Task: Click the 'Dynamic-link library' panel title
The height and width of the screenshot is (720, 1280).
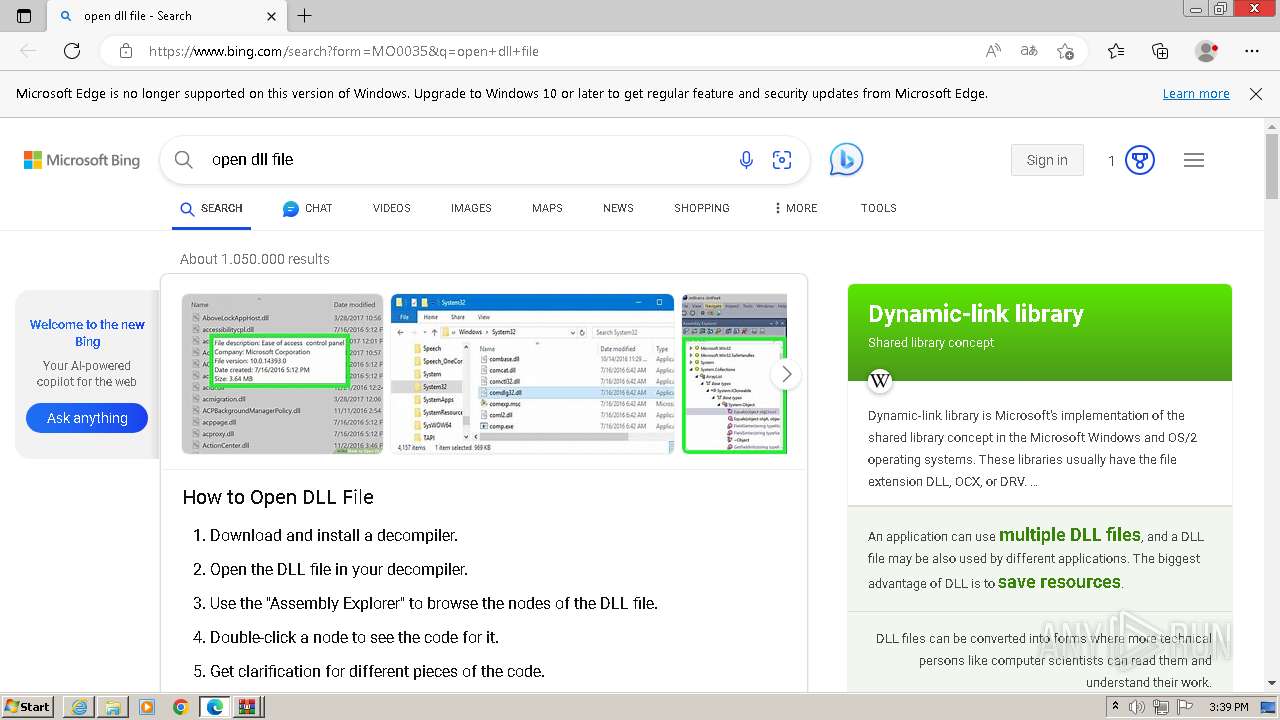Action: coord(976,314)
